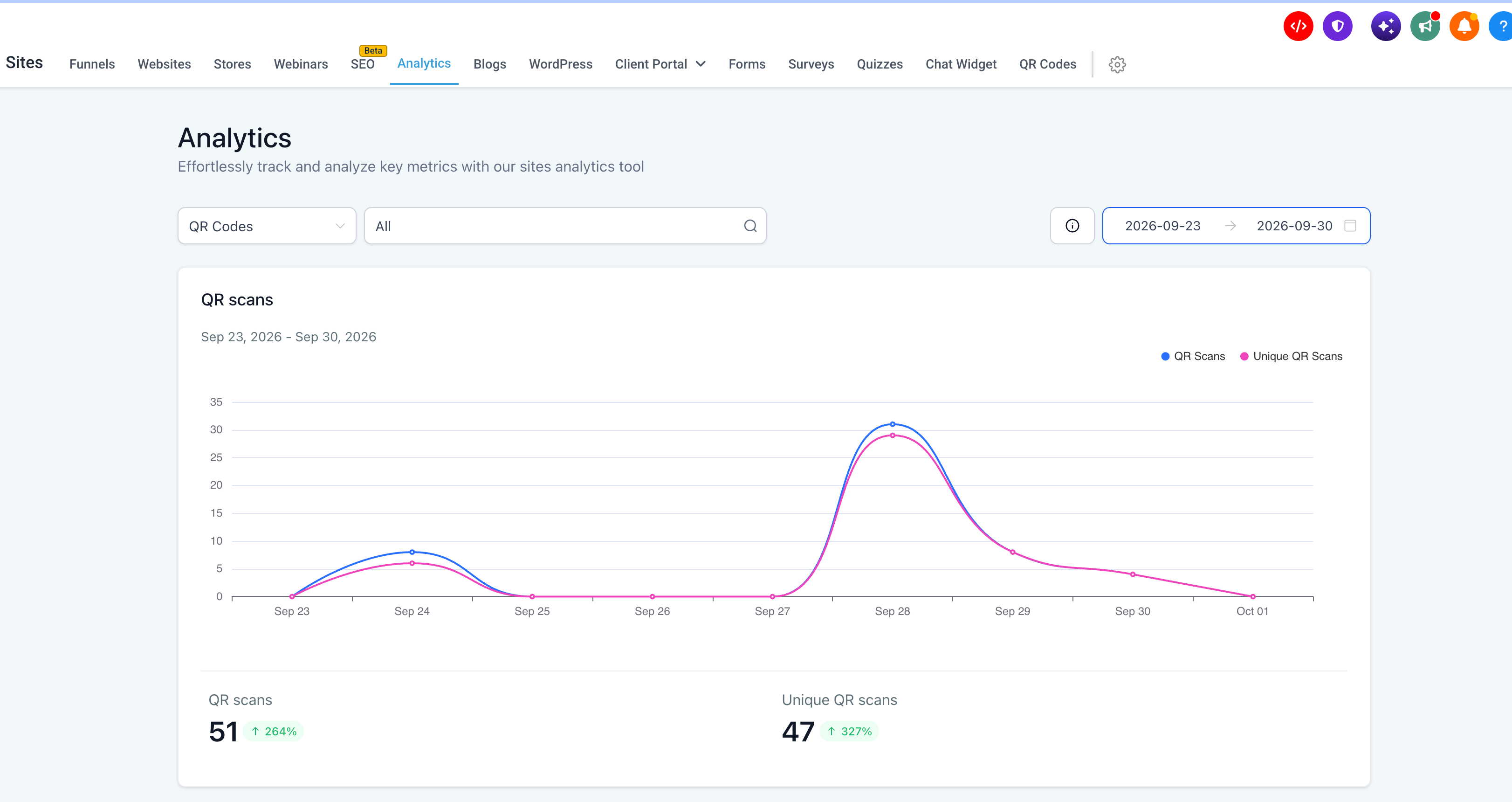Switch to the Stores tab
The width and height of the screenshot is (1512, 802).
[x=233, y=64]
